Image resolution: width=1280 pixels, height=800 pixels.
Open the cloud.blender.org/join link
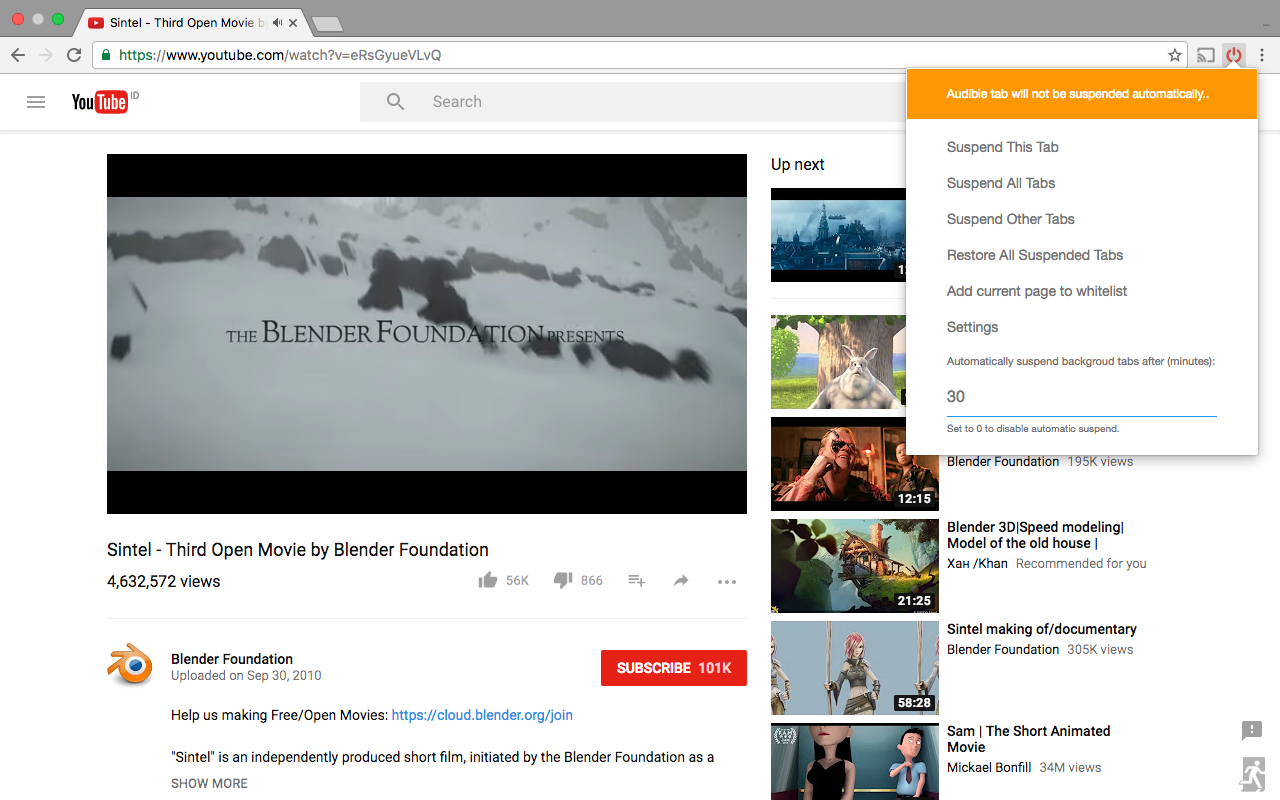482,715
